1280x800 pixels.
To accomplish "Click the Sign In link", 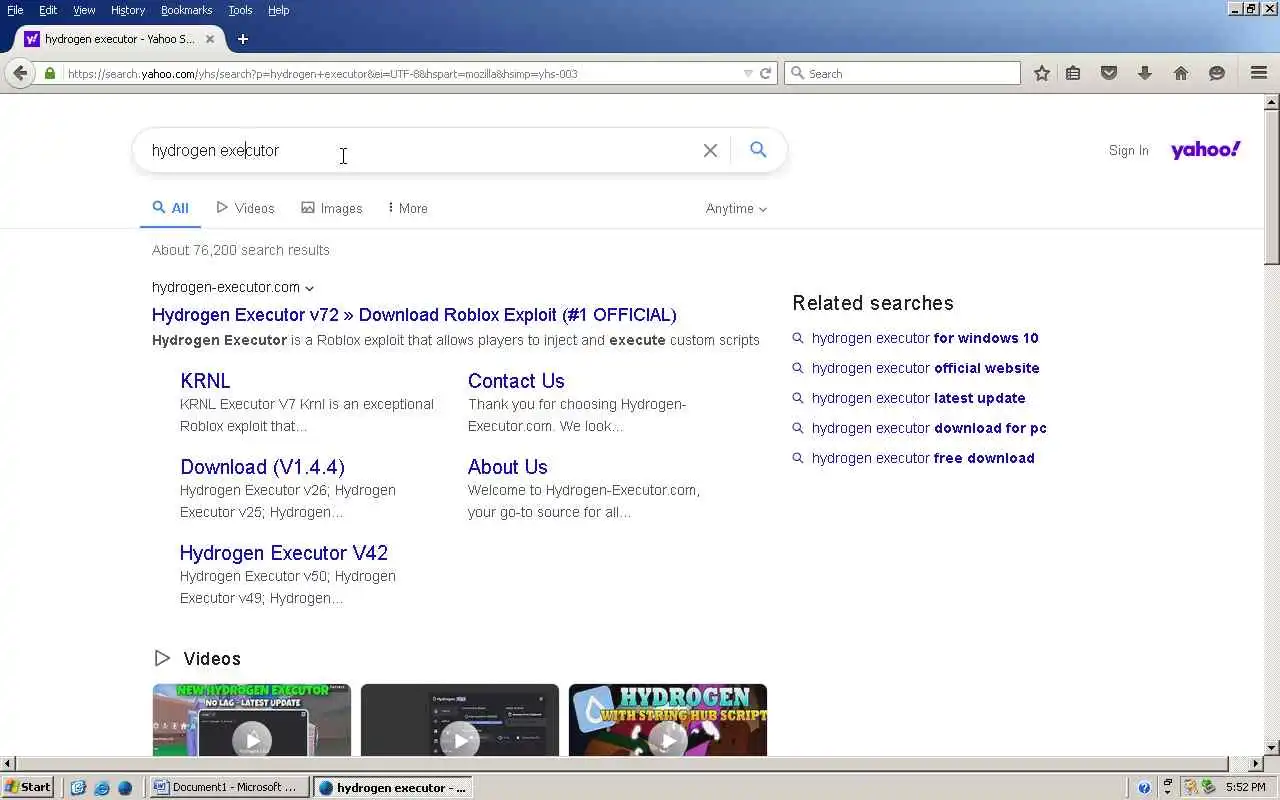I will click(x=1128, y=150).
